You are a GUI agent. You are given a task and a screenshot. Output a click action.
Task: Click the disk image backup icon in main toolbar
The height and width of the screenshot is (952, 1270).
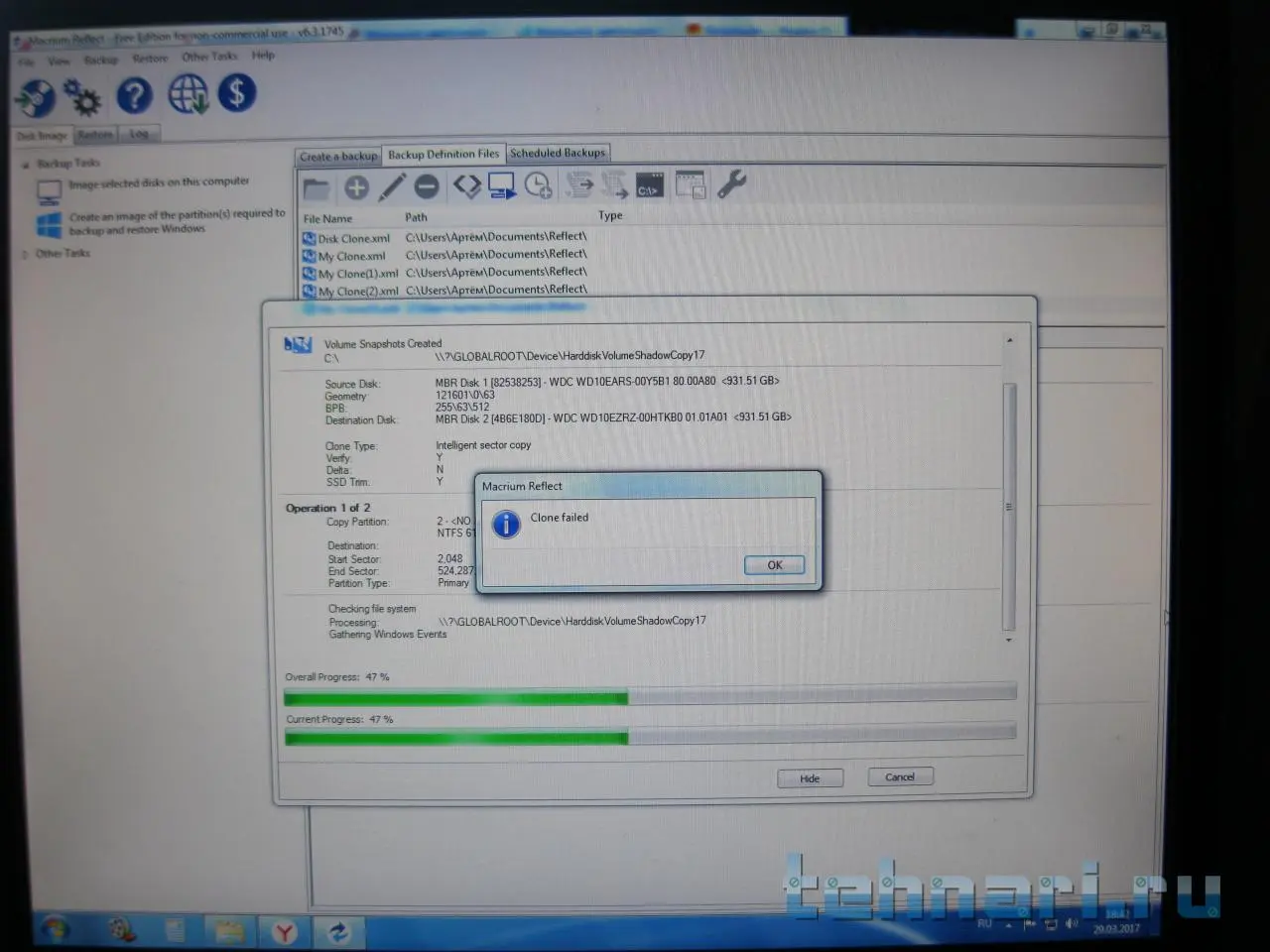pyautogui.click(x=35, y=98)
